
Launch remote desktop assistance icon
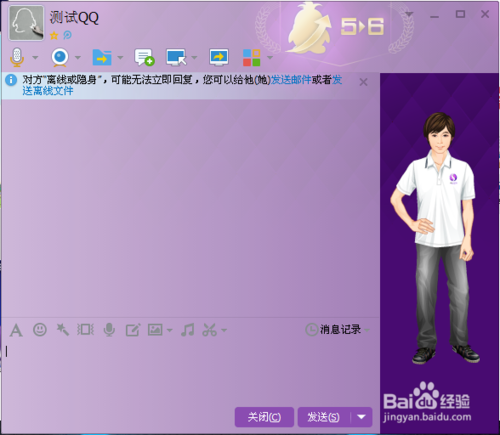tap(176, 57)
